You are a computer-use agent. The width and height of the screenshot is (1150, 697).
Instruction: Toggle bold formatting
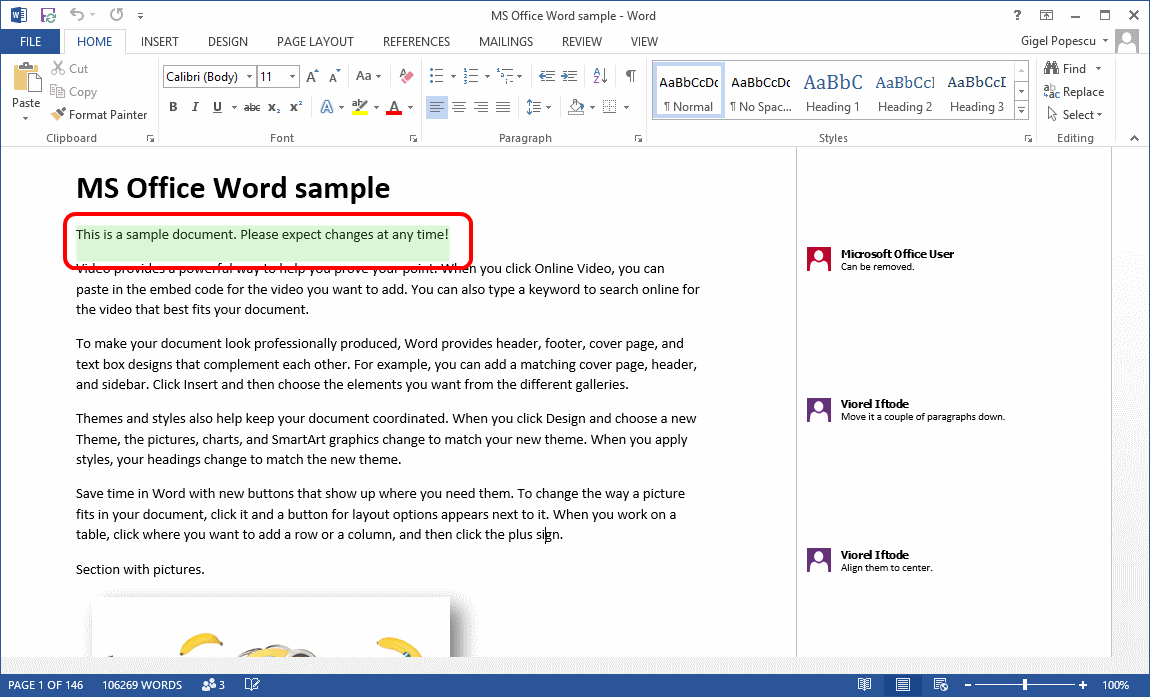173,107
